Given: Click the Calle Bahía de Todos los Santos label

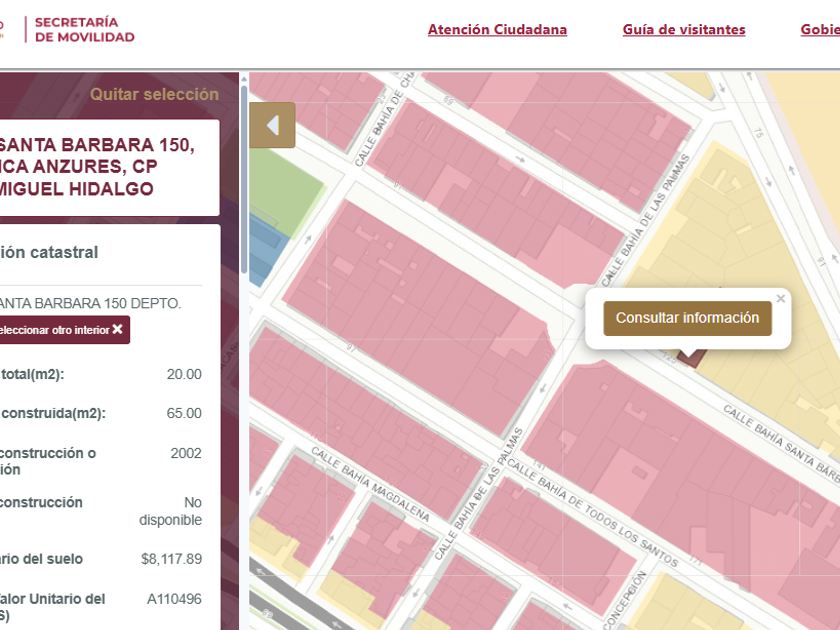Looking at the screenshot, I should tap(592, 513).
